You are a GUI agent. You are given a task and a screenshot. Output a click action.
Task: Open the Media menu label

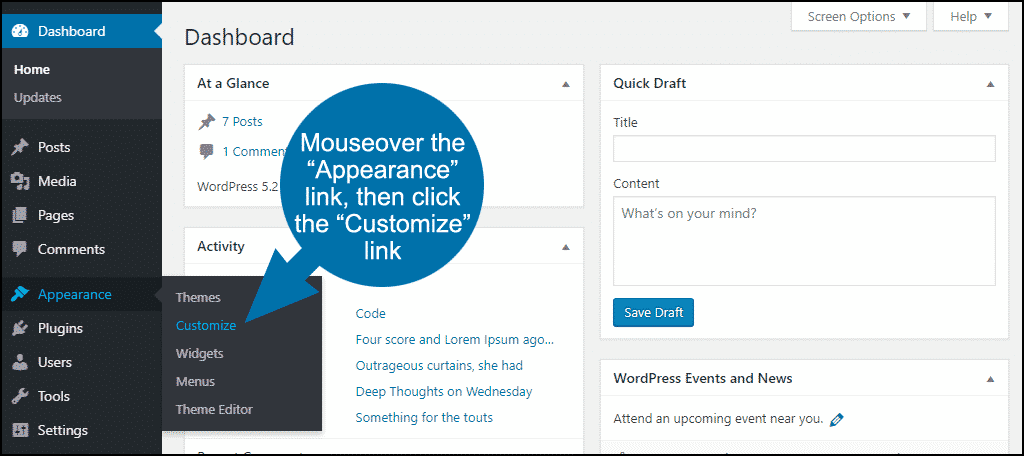coord(57,181)
